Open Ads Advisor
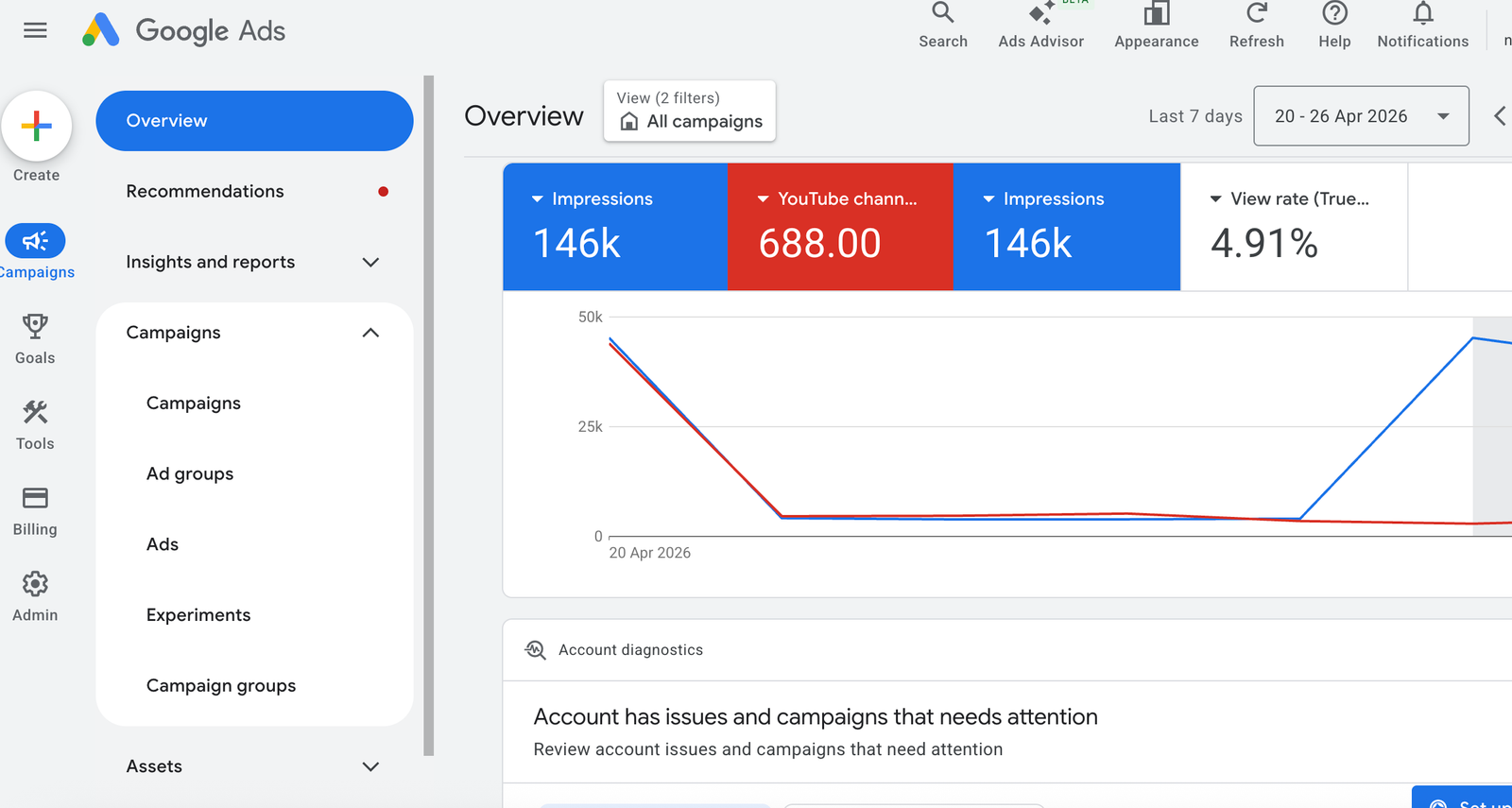The image size is (1512, 808). click(x=1041, y=26)
